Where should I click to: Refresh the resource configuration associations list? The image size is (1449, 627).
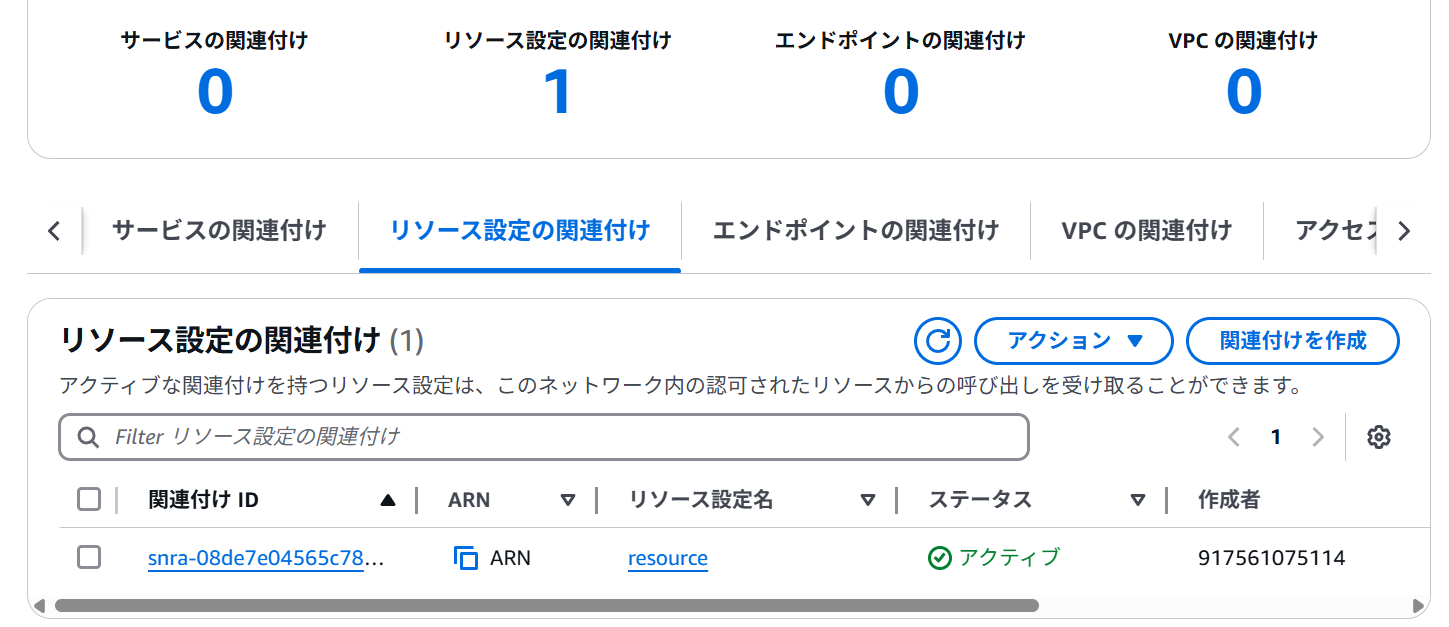click(937, 341)
